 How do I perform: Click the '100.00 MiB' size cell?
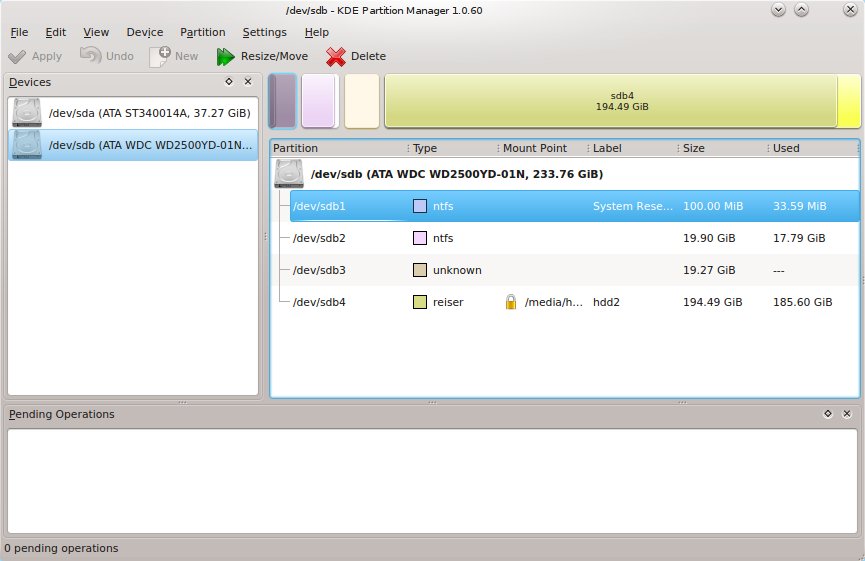713,206
